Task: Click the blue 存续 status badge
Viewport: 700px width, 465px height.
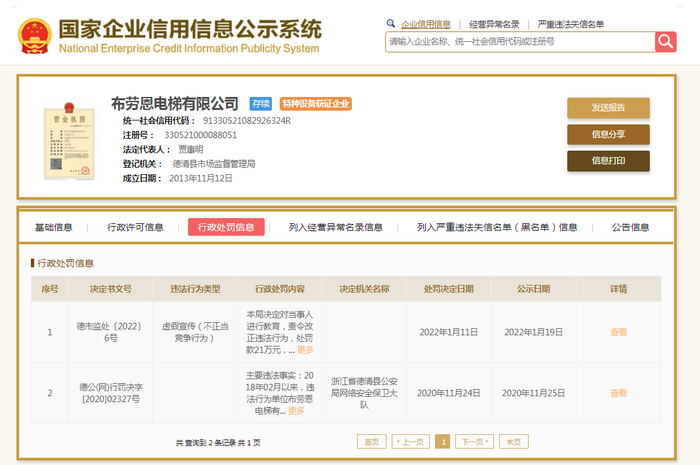Action: click(x=261, y=103)
